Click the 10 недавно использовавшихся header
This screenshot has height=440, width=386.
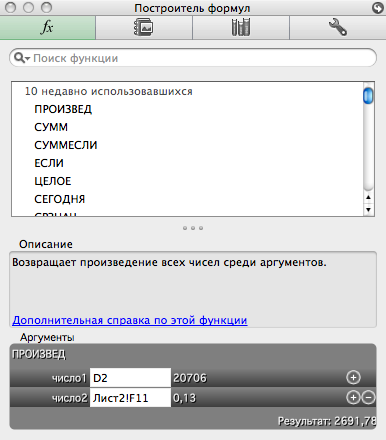coord(109,91)
